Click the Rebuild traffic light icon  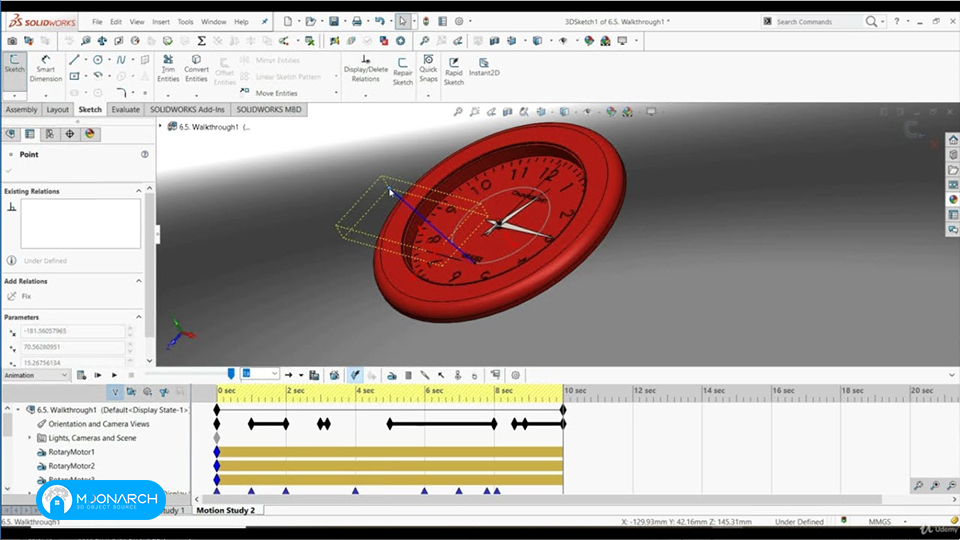tap(426, 21)
